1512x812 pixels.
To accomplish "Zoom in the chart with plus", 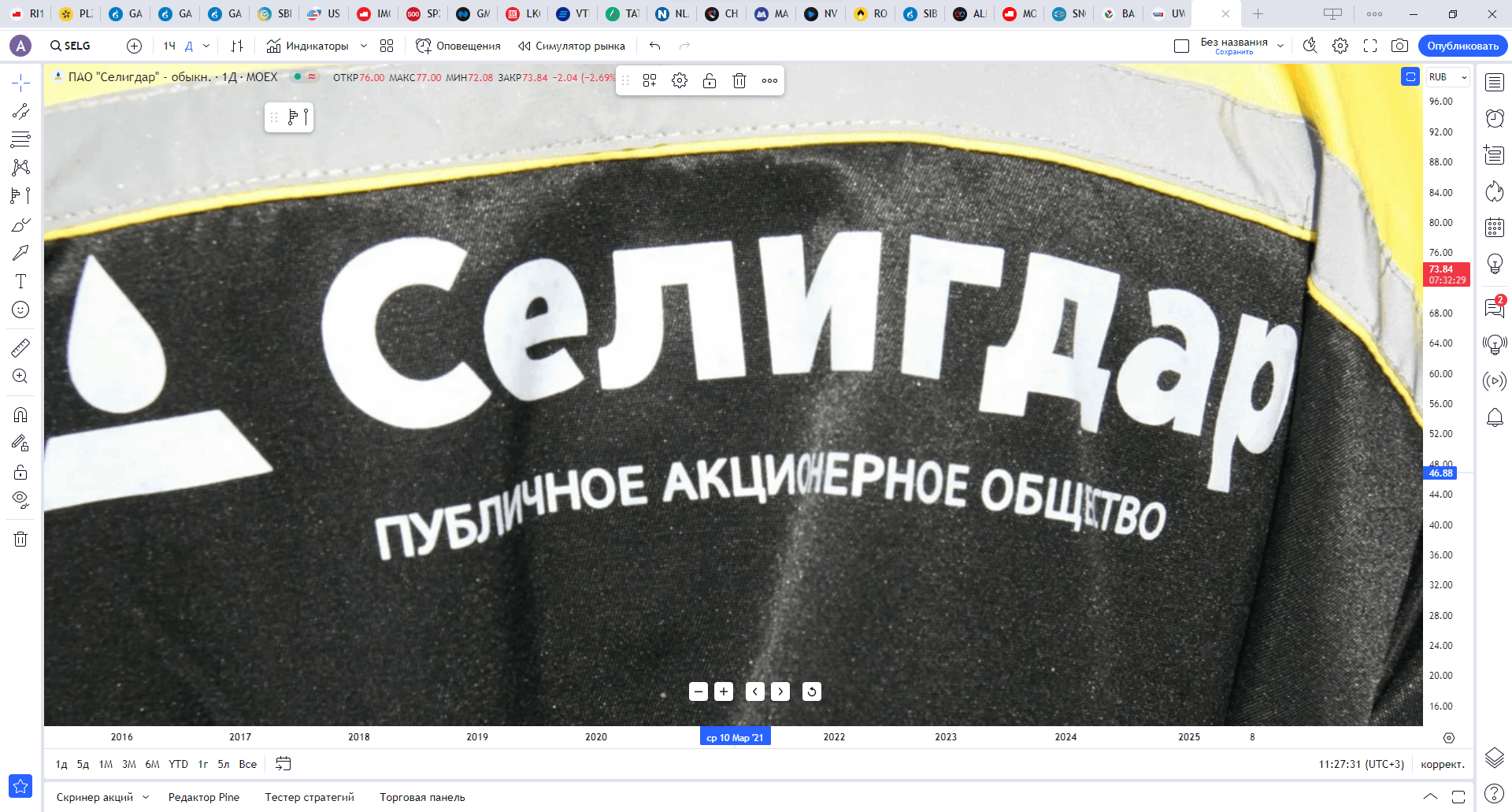I will click(724, 691).
